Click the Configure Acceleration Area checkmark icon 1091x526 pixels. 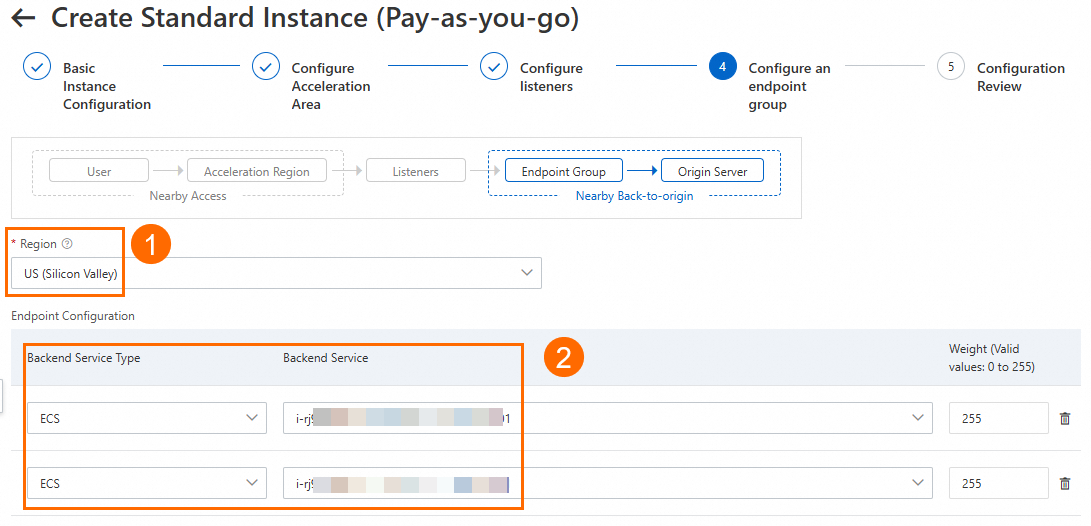[x=266, y=67]
